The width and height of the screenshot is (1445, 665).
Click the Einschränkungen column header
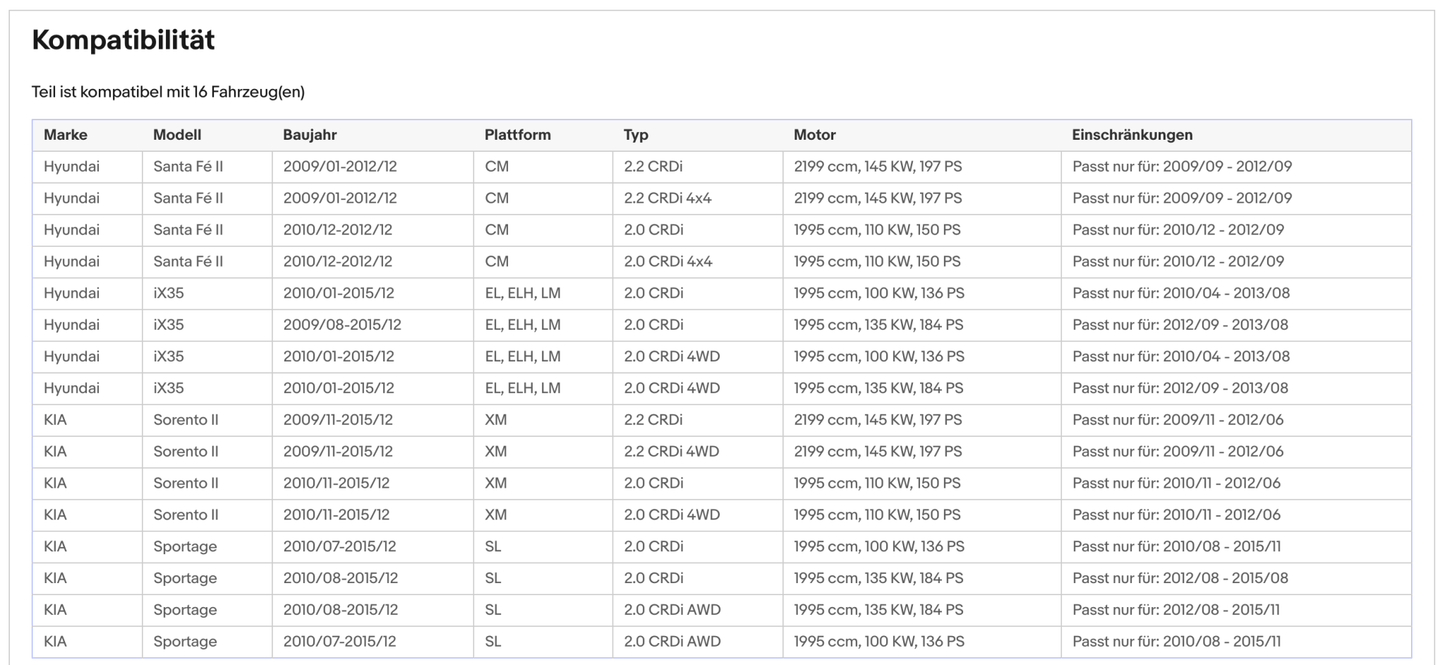click(x=1132, y=135)
